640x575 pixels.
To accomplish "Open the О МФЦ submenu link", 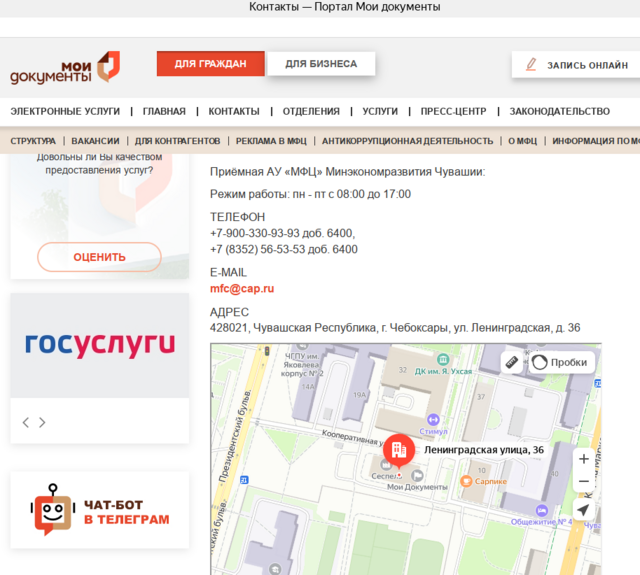I will click(x=522, y=141).
